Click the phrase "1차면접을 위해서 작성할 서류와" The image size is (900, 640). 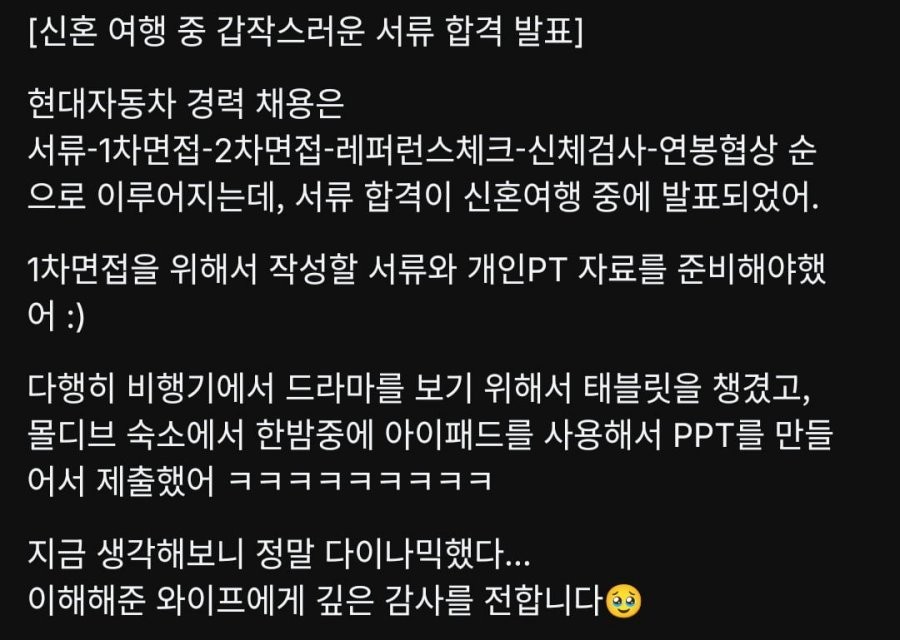[242, 269]
